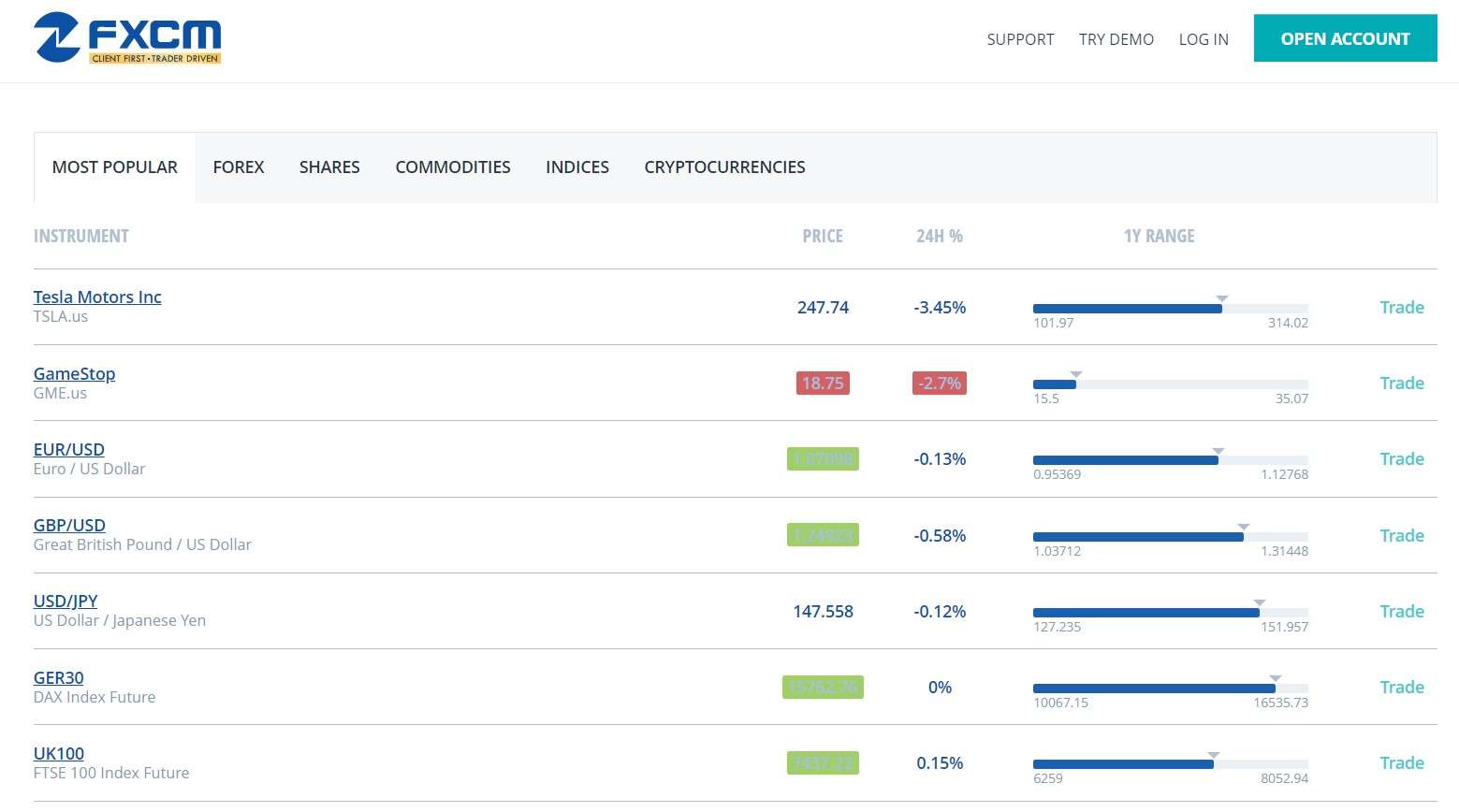This screenshot has width=1459, height=812.
Task: Click the Price column header
Action: 823,236
